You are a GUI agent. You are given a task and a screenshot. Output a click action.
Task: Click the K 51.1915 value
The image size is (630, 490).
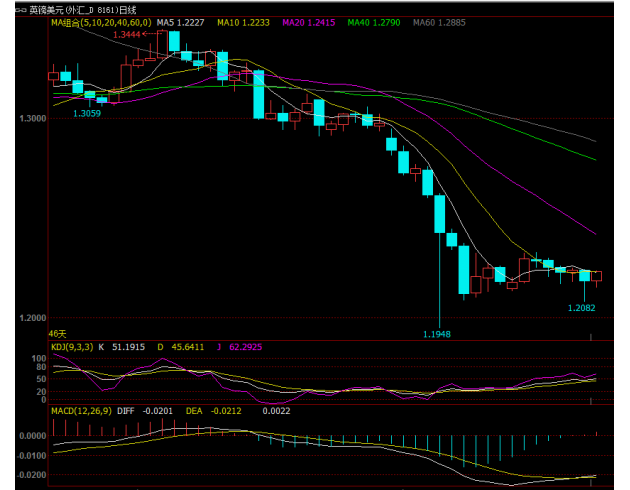[x=122, y=347]
